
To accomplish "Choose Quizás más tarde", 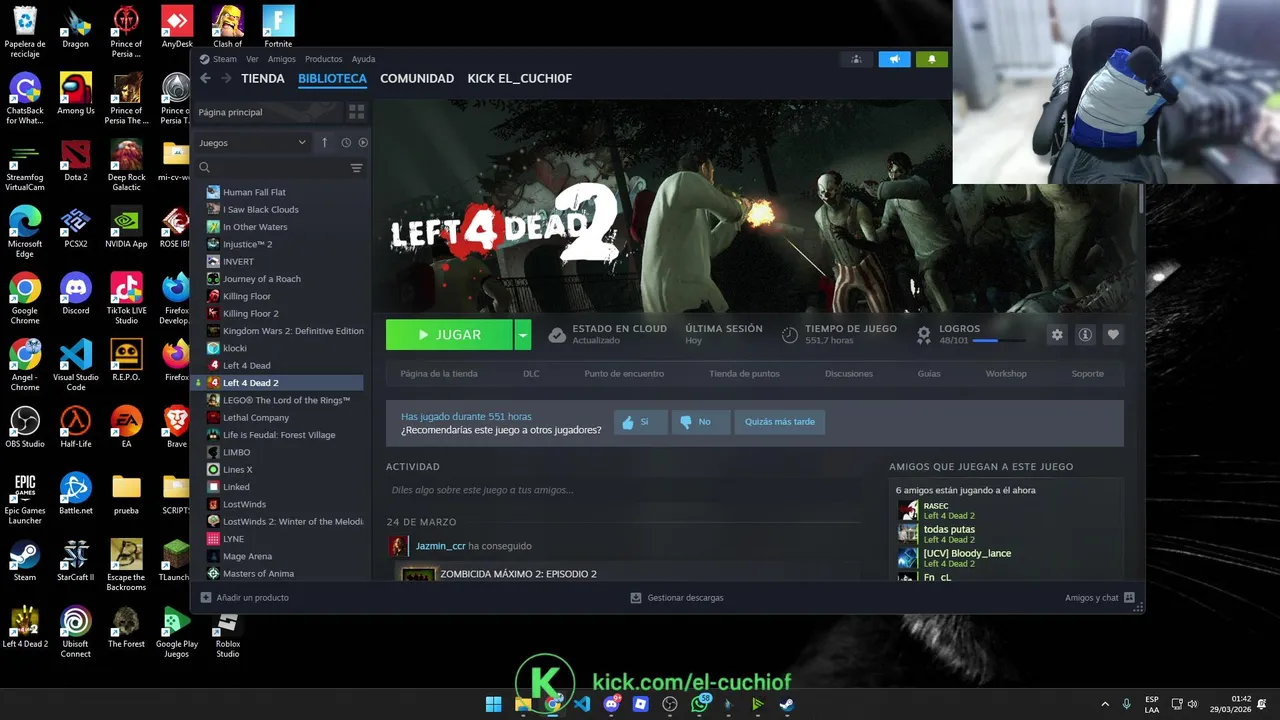I will pyautogui.click(x=780, y=422).
